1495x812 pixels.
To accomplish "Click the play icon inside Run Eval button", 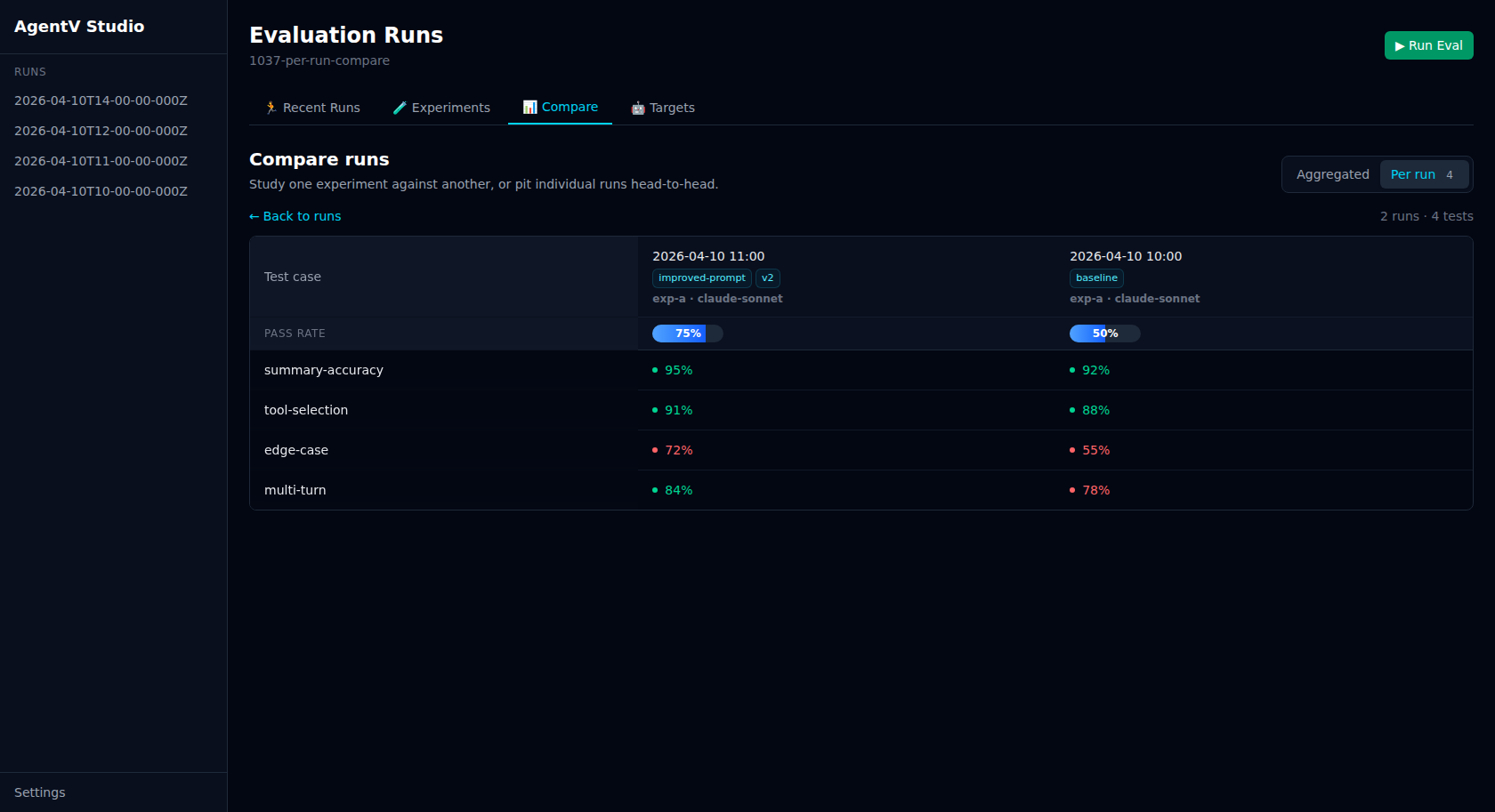I will [x=1400, y=44].
